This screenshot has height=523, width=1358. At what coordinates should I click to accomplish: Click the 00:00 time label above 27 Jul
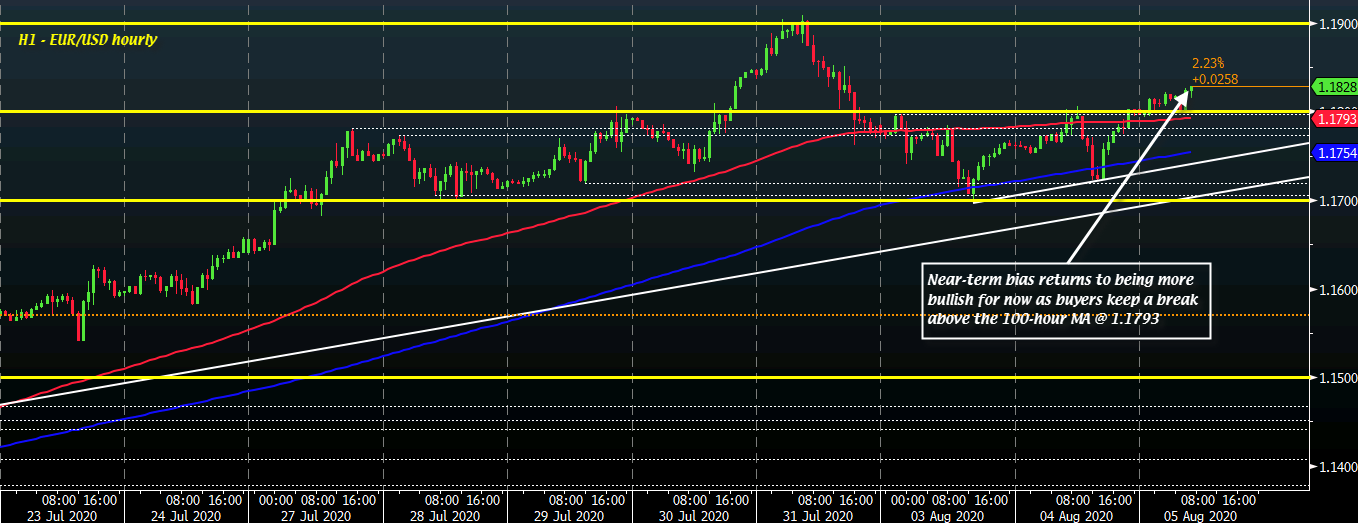275,499
